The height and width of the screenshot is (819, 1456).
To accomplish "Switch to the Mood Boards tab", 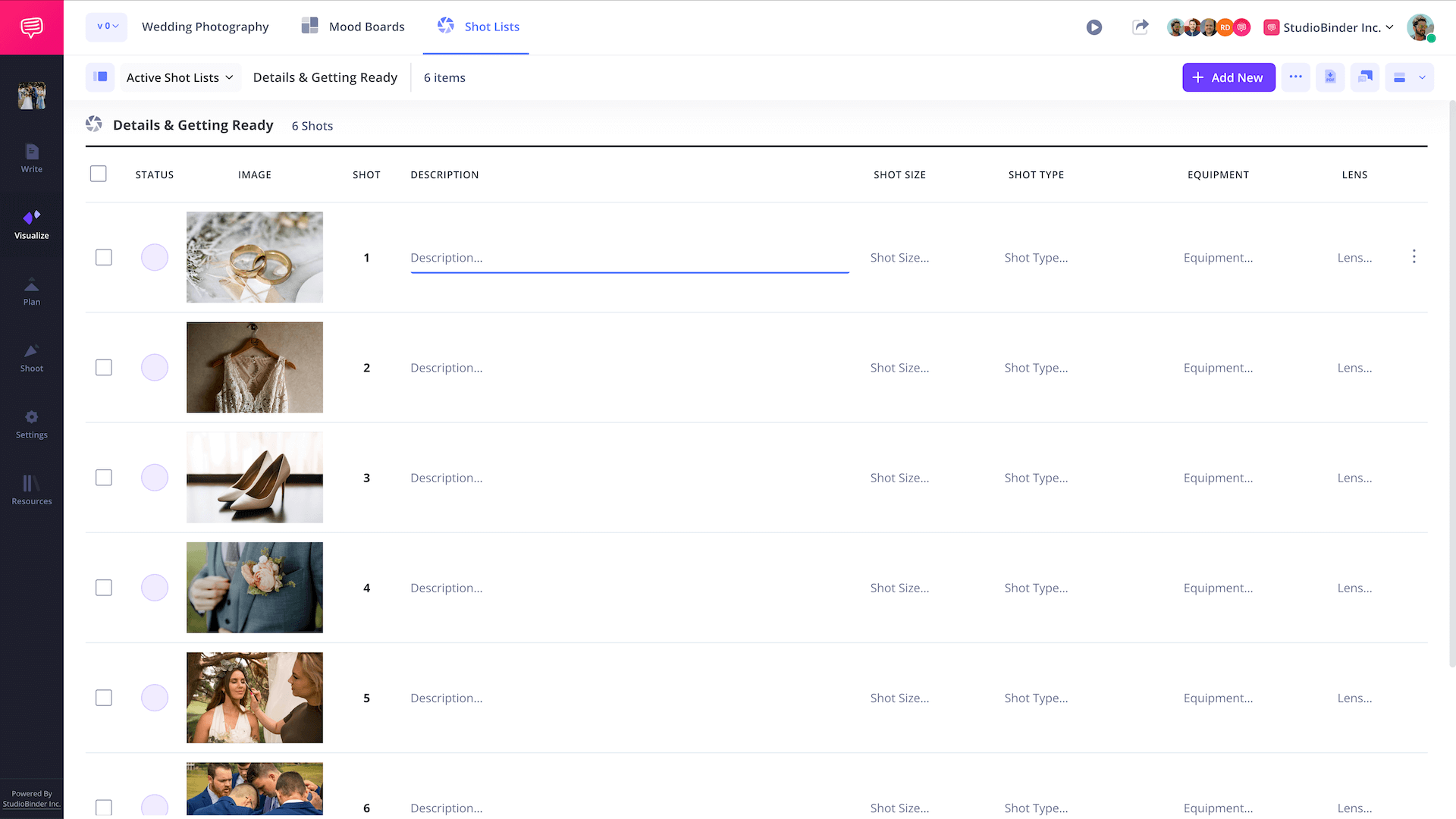I will click(353, 27).
